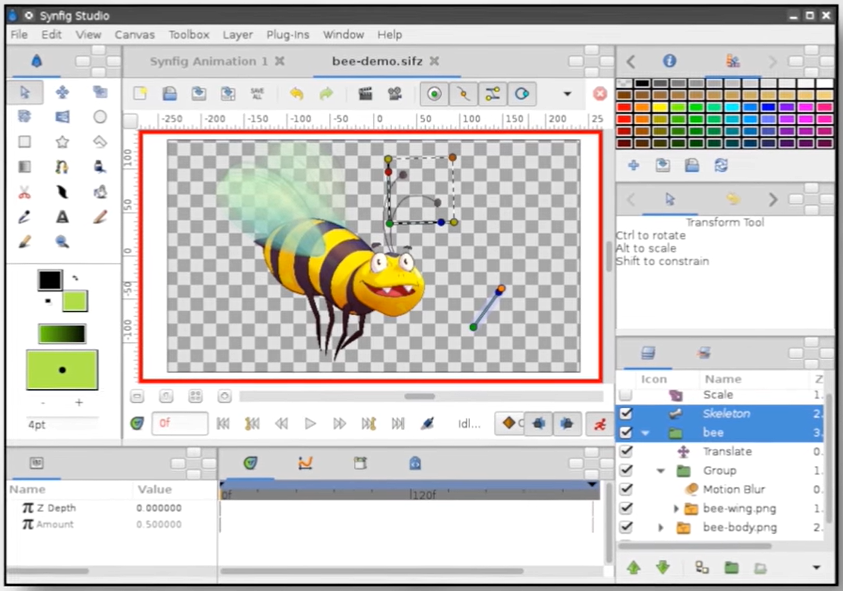Select the Zoom magnifier tool
Screen dimensions: 843x591
pyautogui.click(x=62, y=242)
